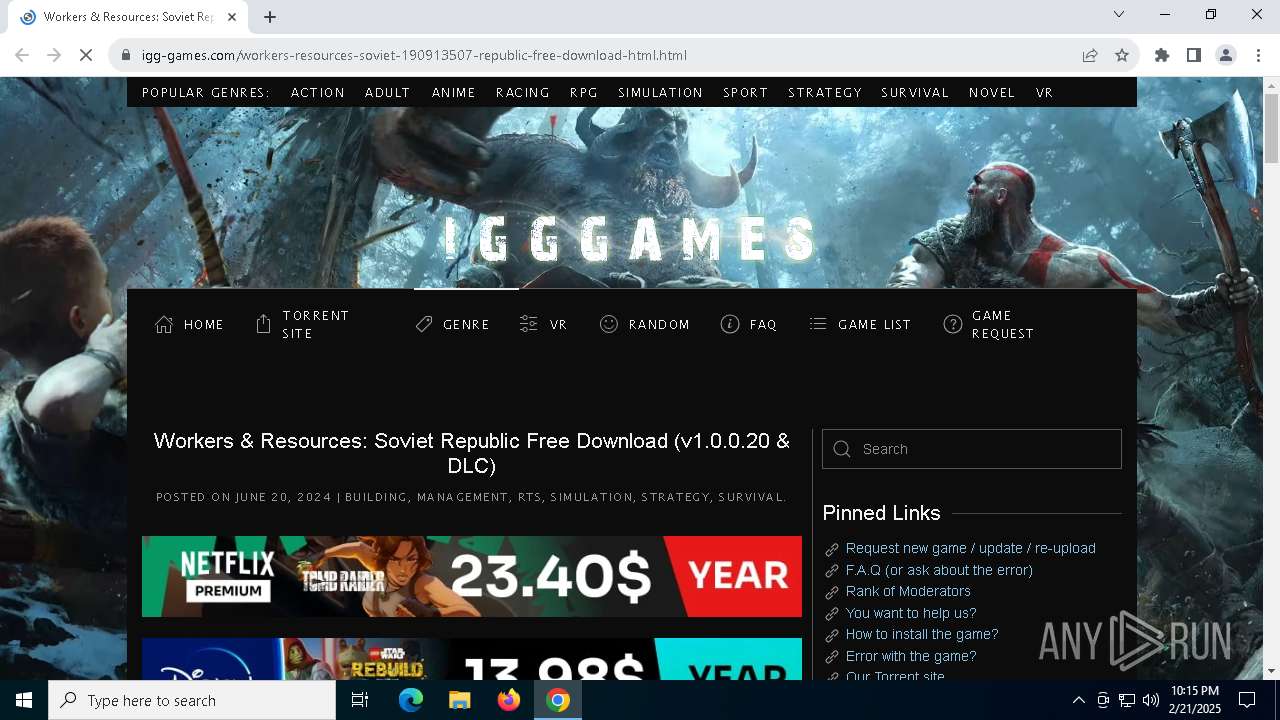This screenshot has height=720, width=1280.
Task: Click Netflix Premium 23.40$ banner
Action: coord(472,576)
